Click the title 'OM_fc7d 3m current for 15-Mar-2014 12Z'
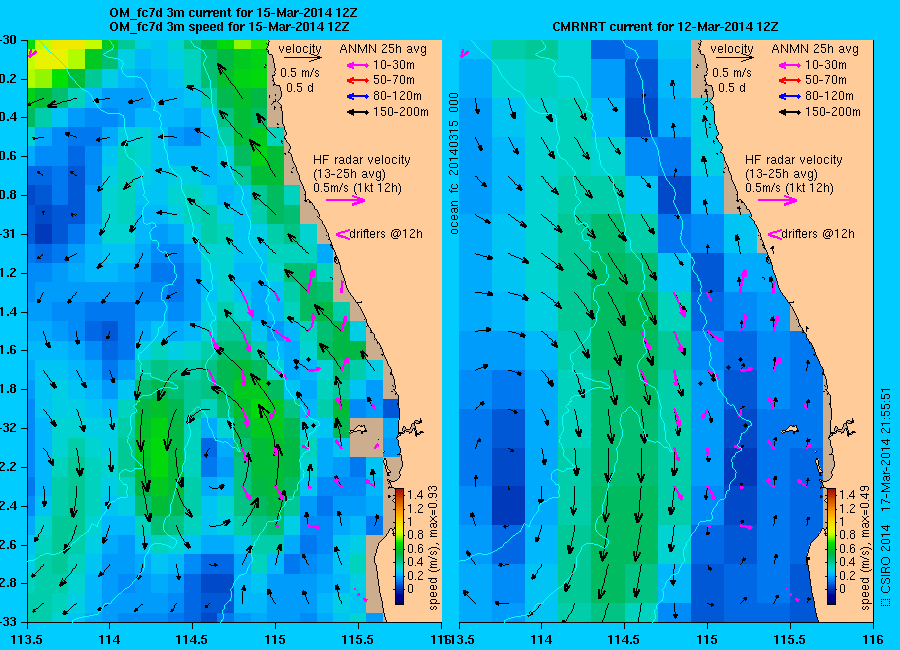Image resolution: width=900 pixels, height=650 pixels. (234, 13)
